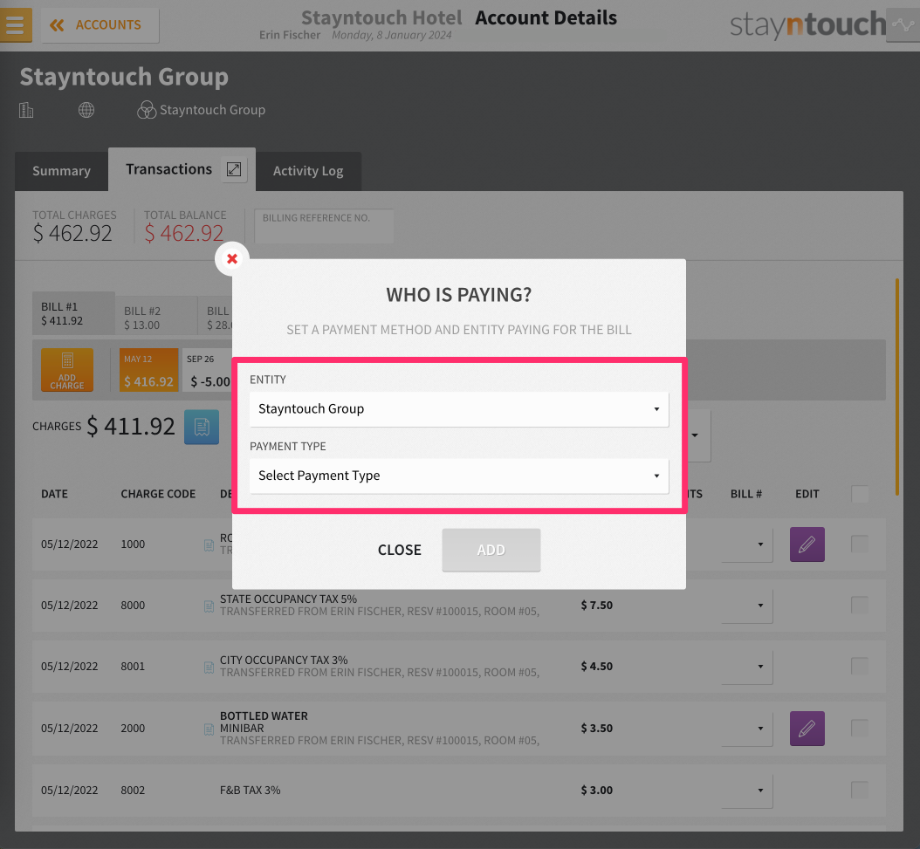920x849 pixels.
Task: Open bill number dropdown for State Occupancy Tax
Action: pos(747,606)
